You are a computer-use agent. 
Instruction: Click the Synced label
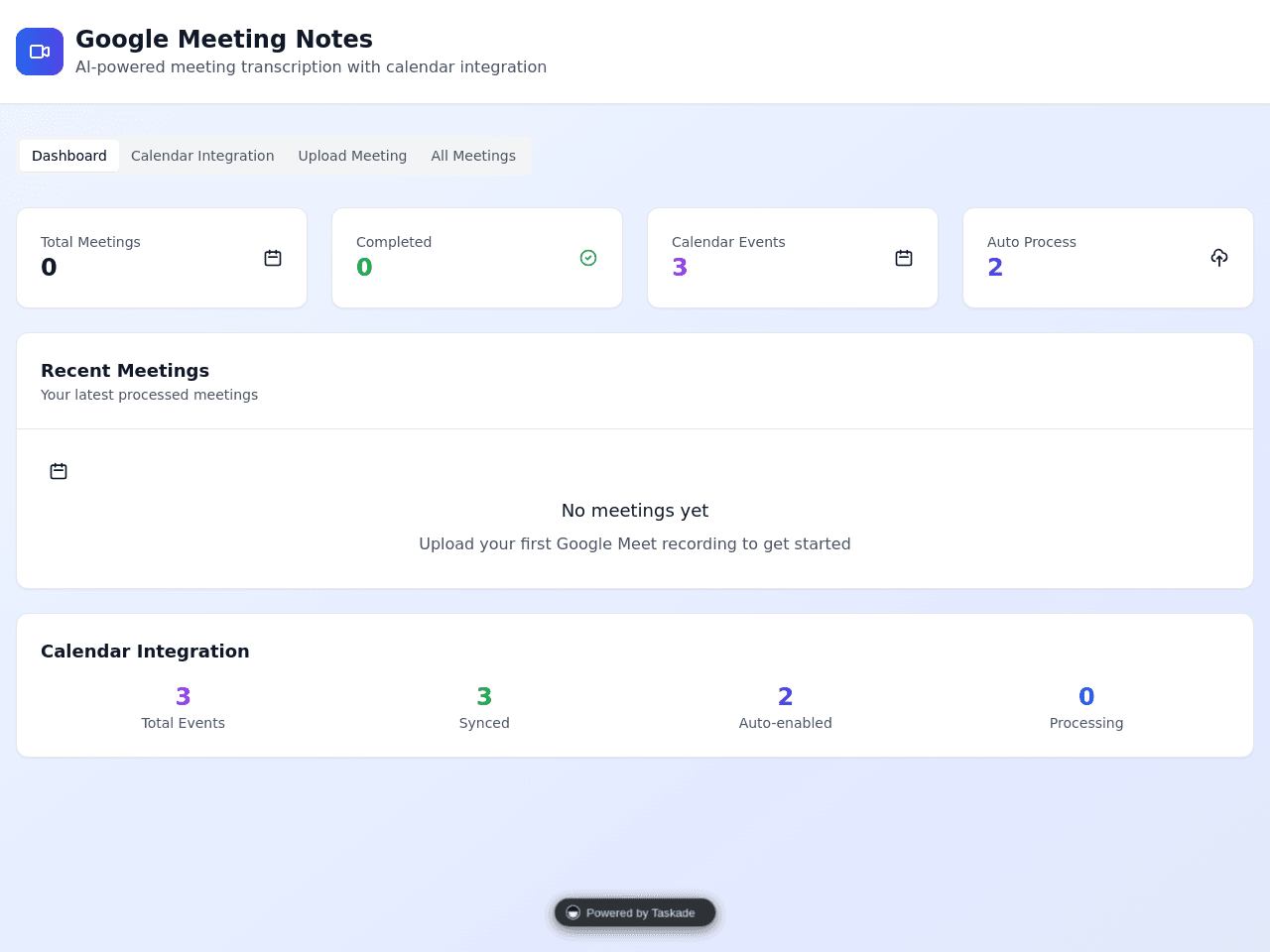pos(484,723)
